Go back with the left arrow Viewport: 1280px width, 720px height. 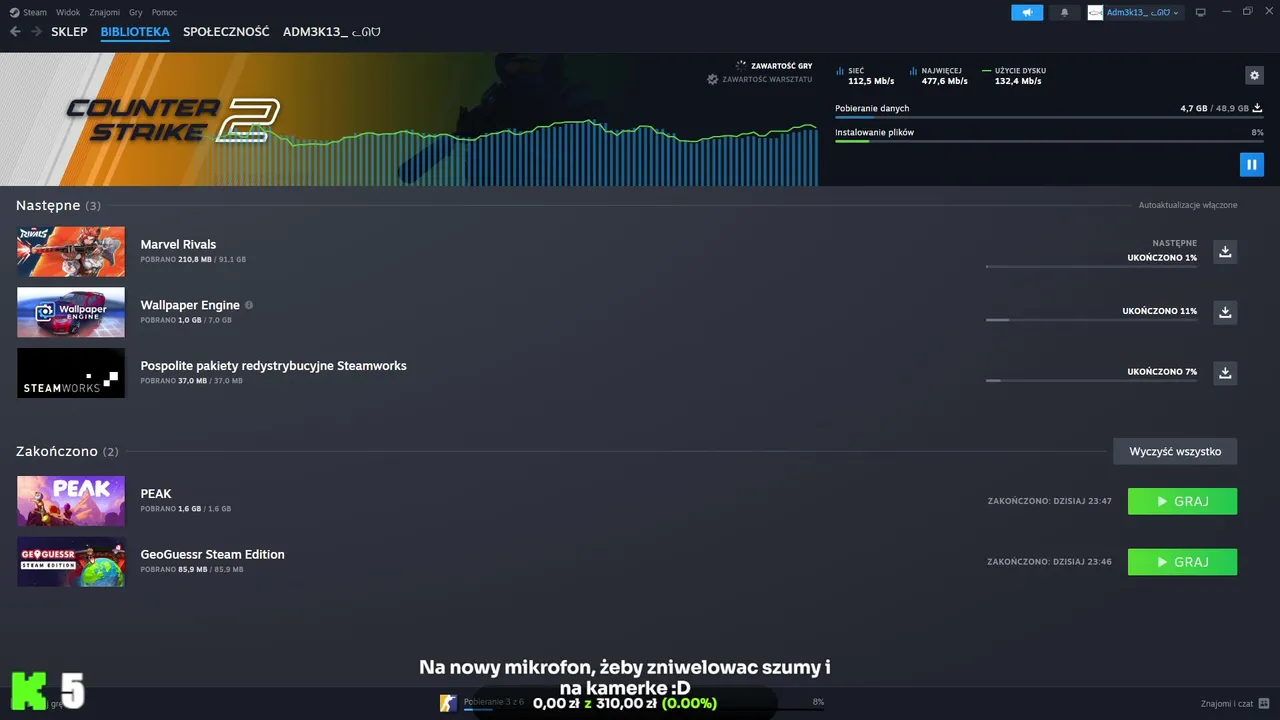point(15,32)
